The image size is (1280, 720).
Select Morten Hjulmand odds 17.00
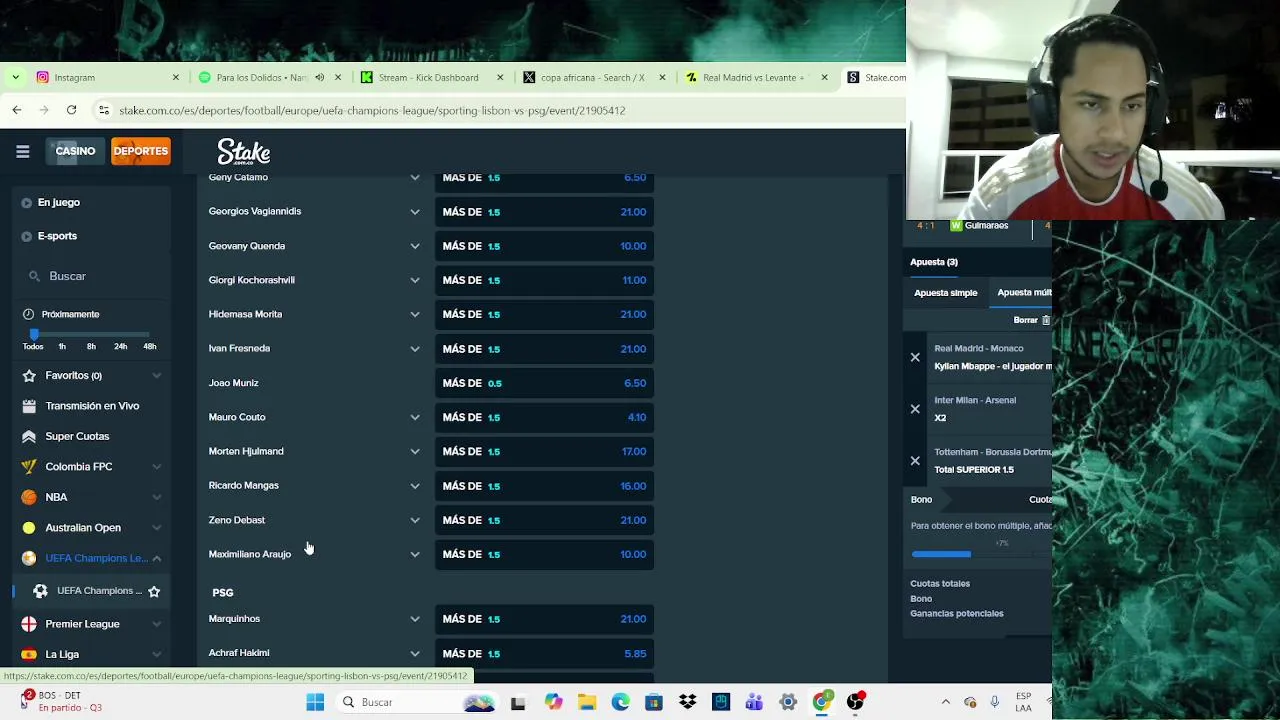544,451
